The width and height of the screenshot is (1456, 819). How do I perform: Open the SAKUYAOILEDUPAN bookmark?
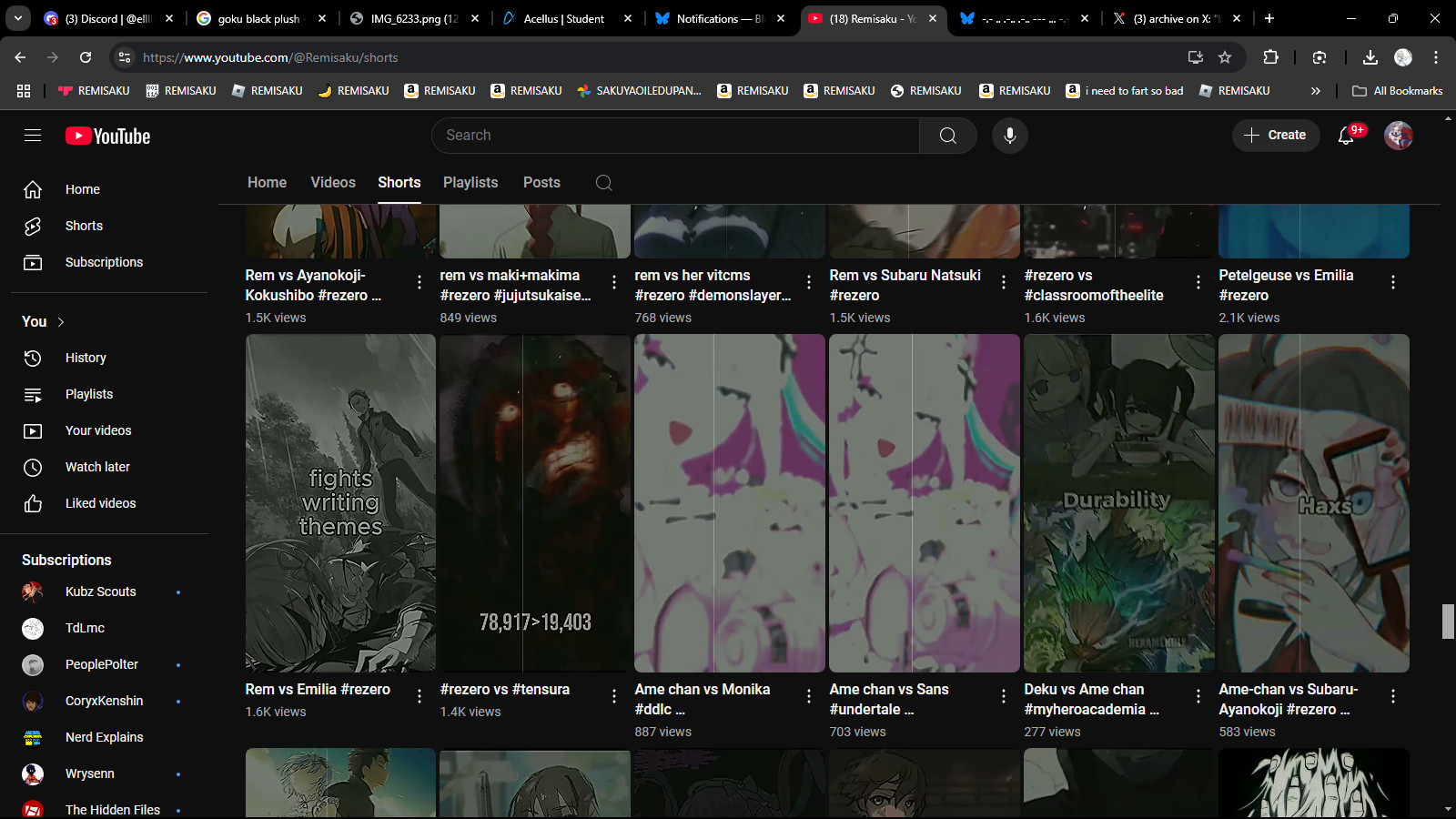coord(639,91)
